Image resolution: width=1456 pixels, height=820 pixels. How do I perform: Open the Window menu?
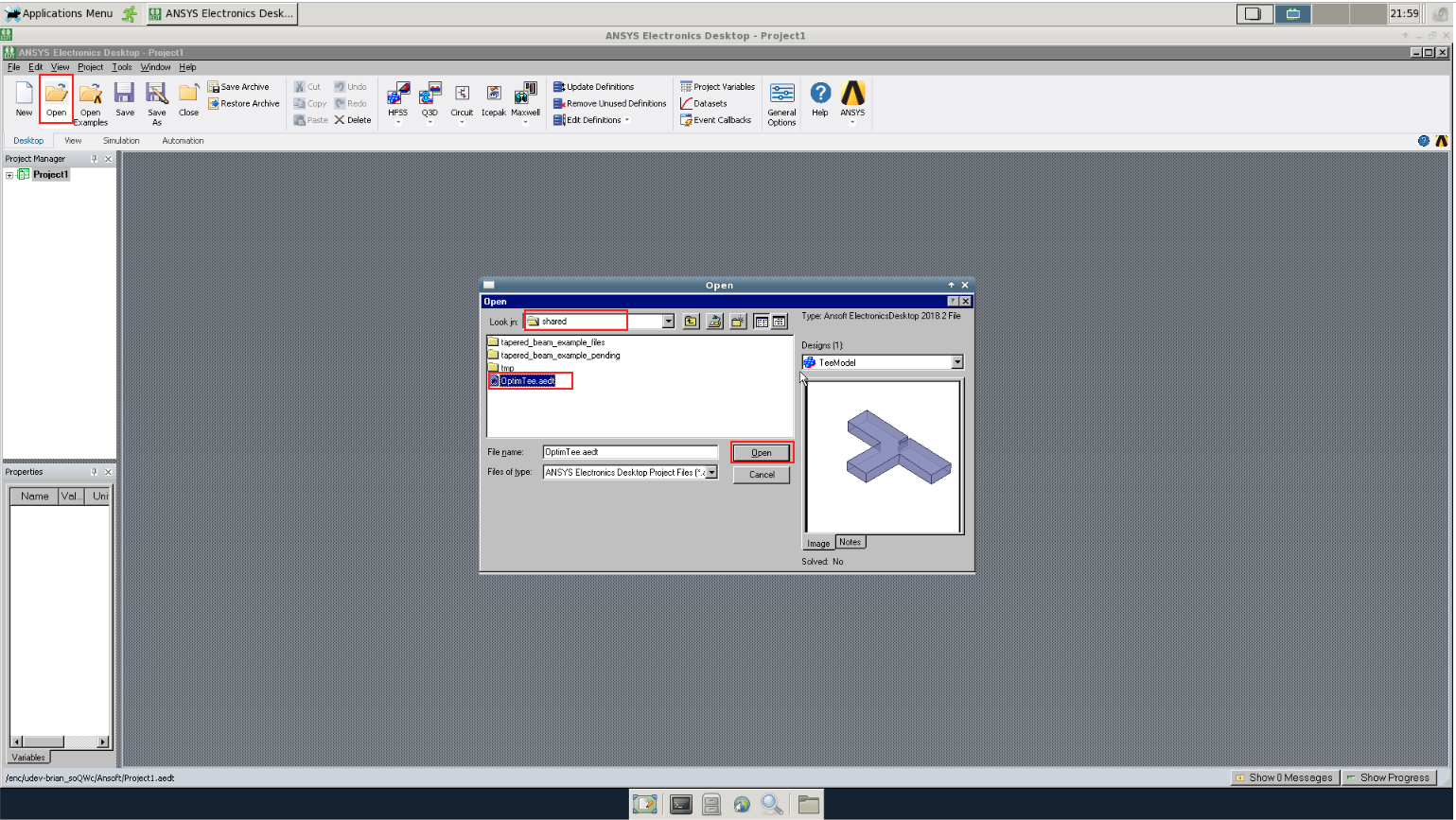[x=156, y=67]
